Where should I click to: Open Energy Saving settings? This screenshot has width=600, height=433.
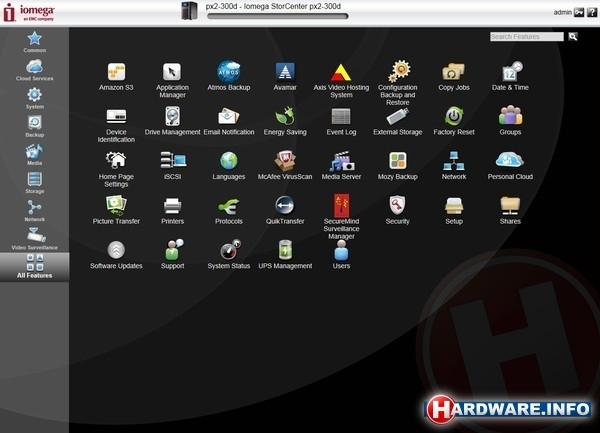pyautogui.click(x=285, y=121)
